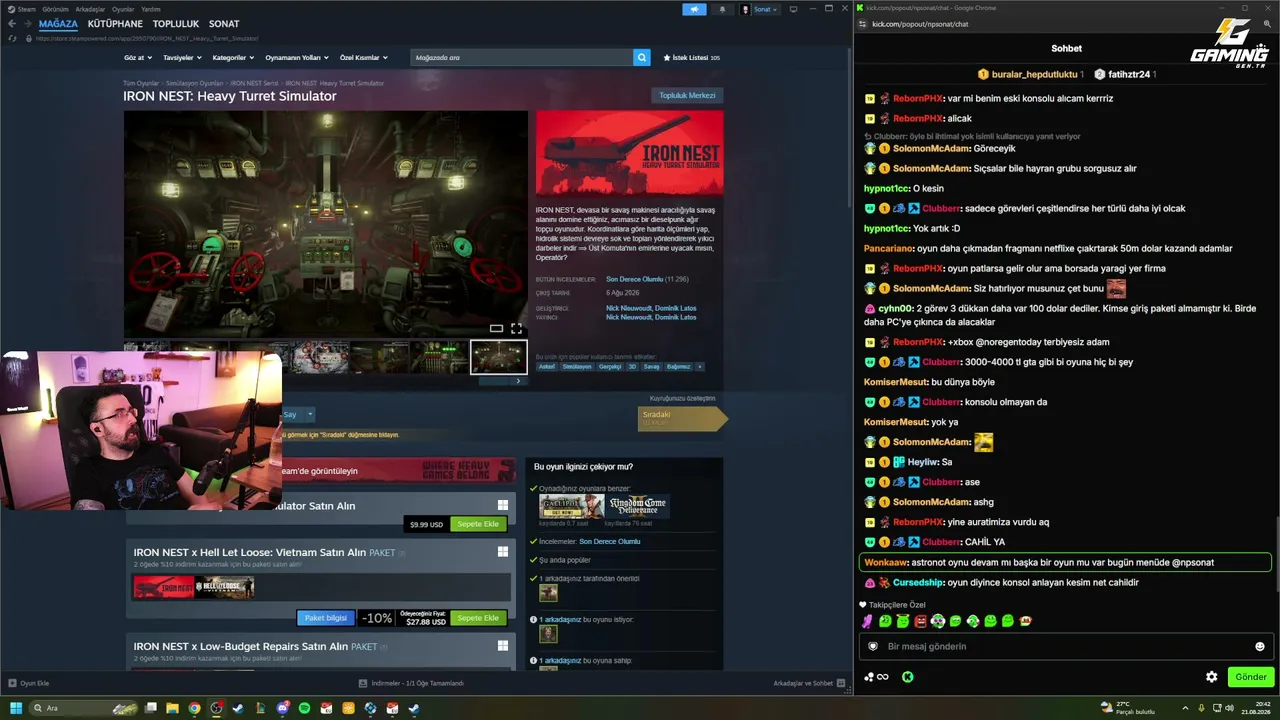Click username SolomonMcAdam on the Göreceyik message
The height and width of the screenshot is (720, 1280).
coord(932,148)
